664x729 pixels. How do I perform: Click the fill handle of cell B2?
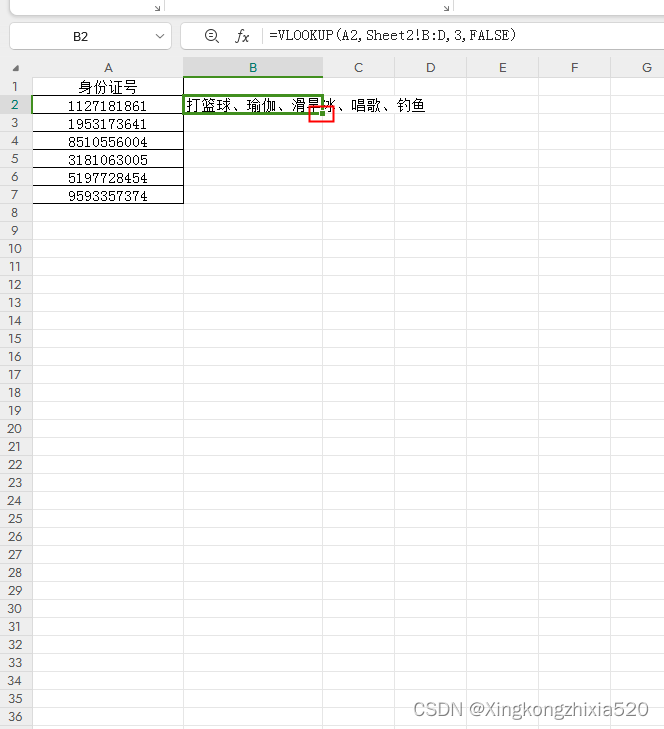pos(323,113)
